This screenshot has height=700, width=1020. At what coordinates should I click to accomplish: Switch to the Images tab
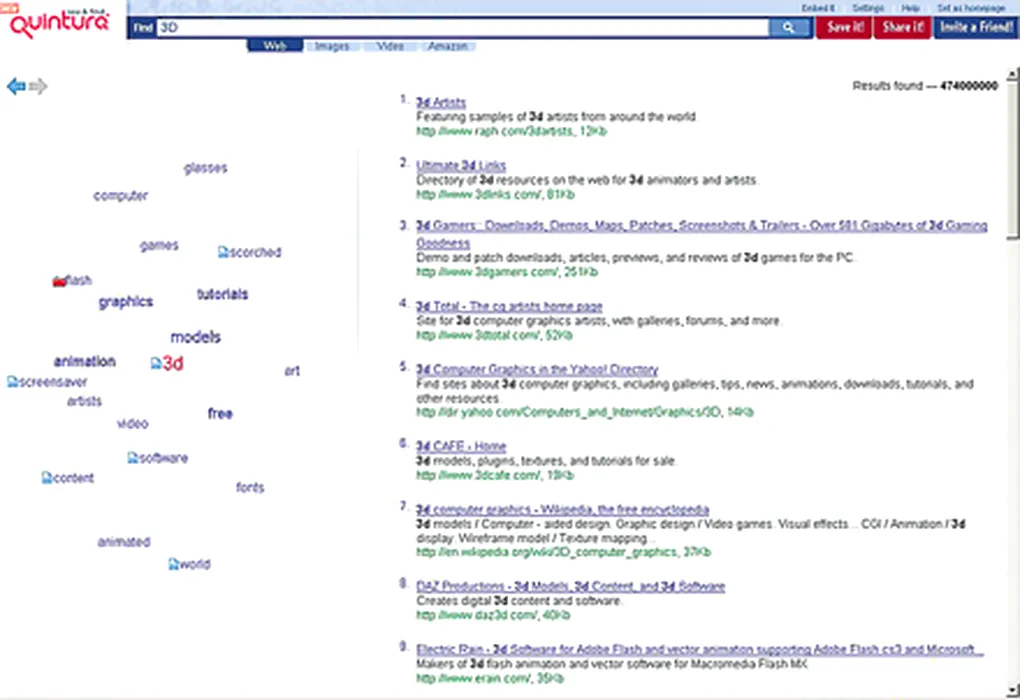[x=332, y=46]
